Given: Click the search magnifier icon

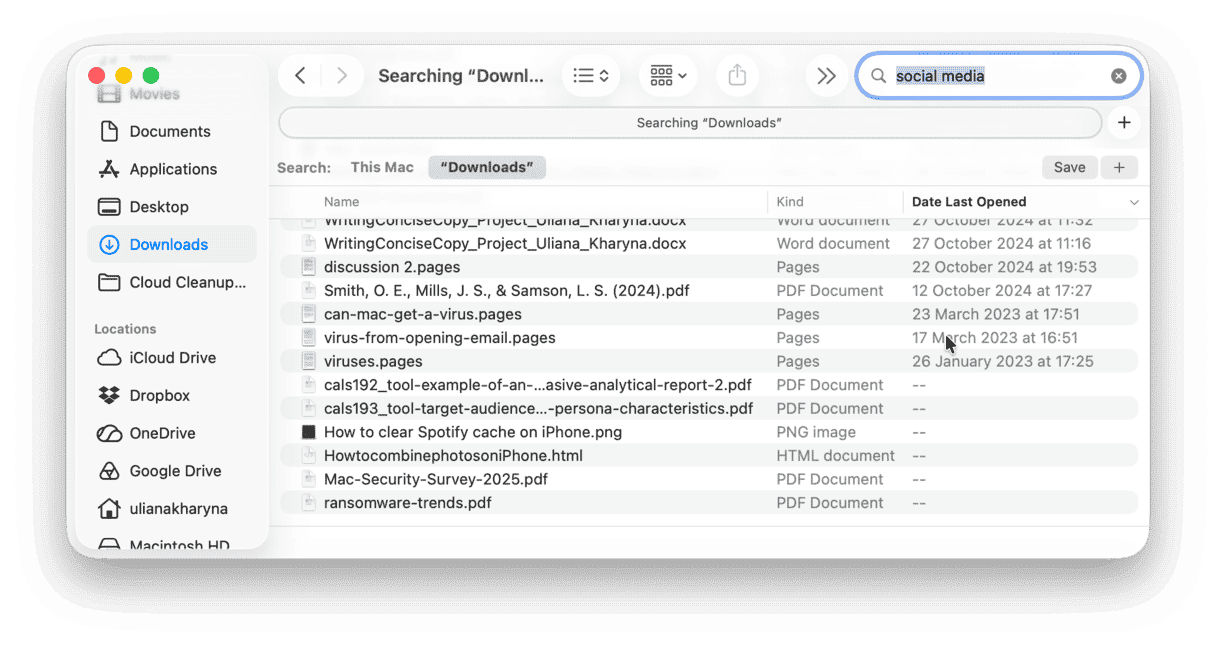Looking at the screenshot, I should [878, 76].
